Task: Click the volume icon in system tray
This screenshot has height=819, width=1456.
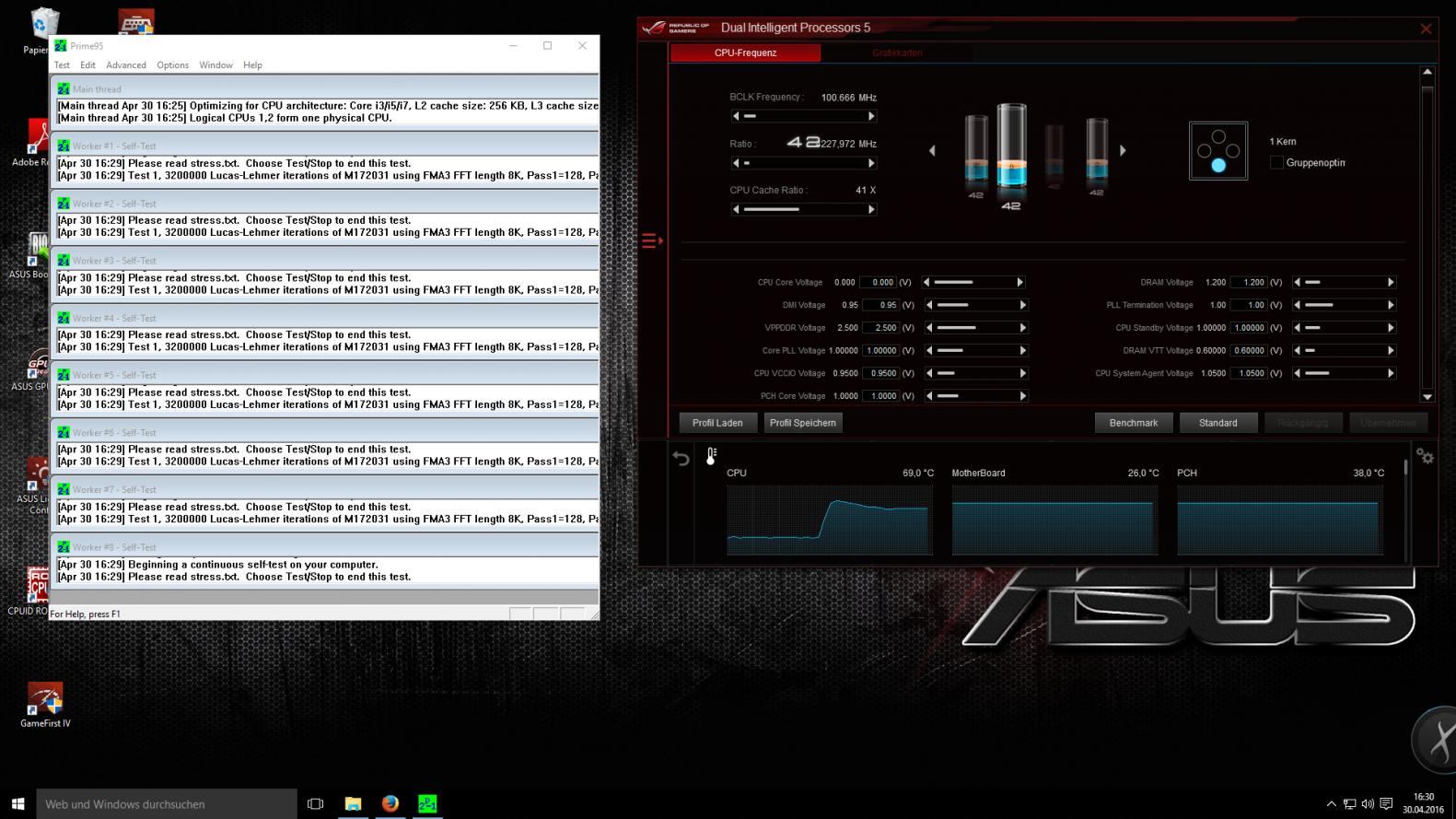Action: (x=1368, y=804)
